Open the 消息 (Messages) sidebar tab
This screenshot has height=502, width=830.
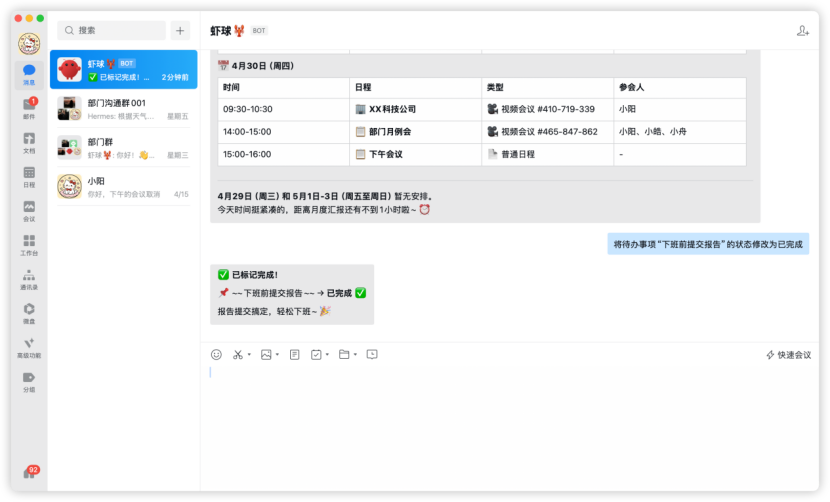(x=29, y=75)
